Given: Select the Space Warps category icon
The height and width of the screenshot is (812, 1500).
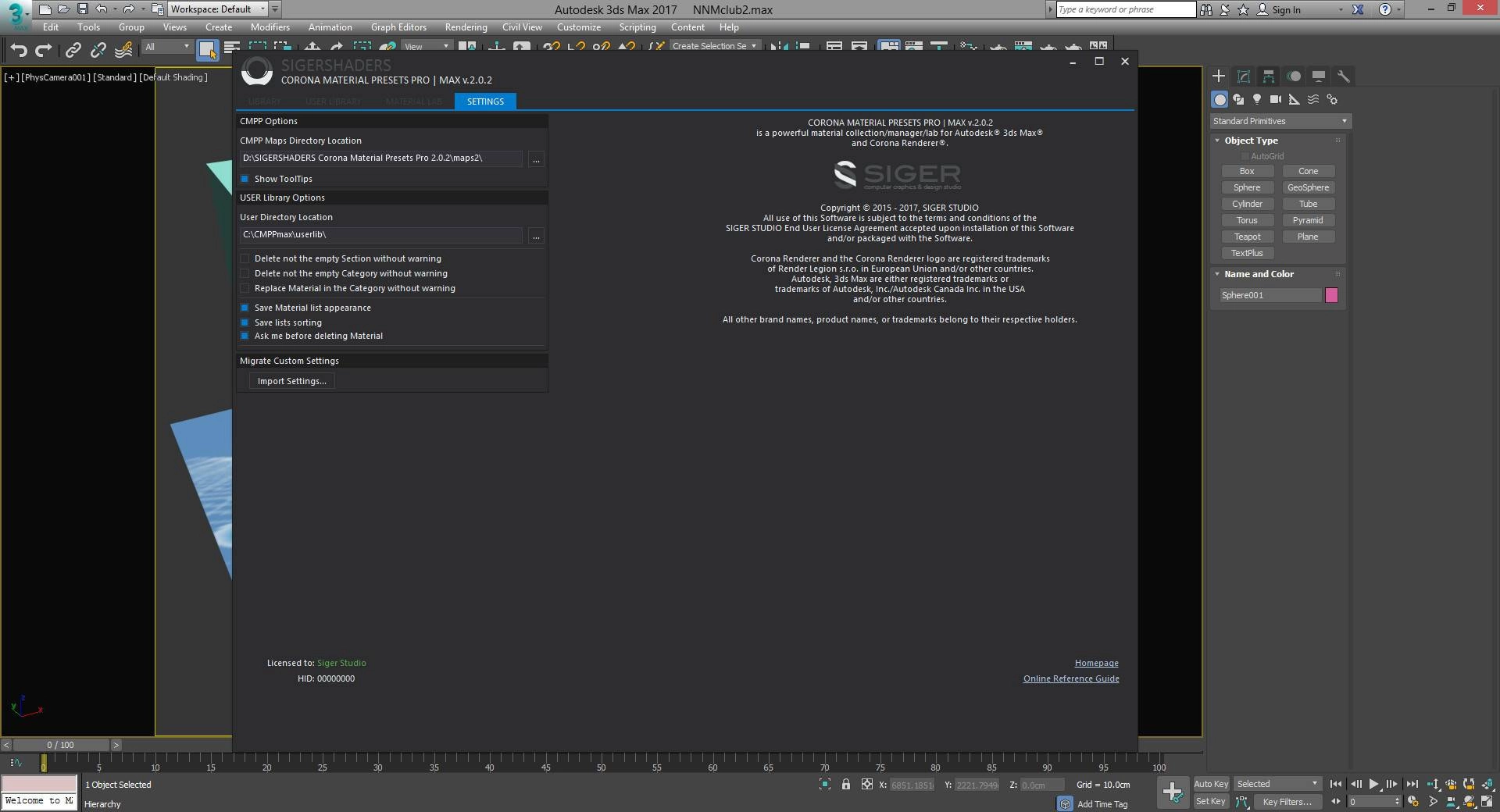Looking at the screenshot, I should point(1313,99).
